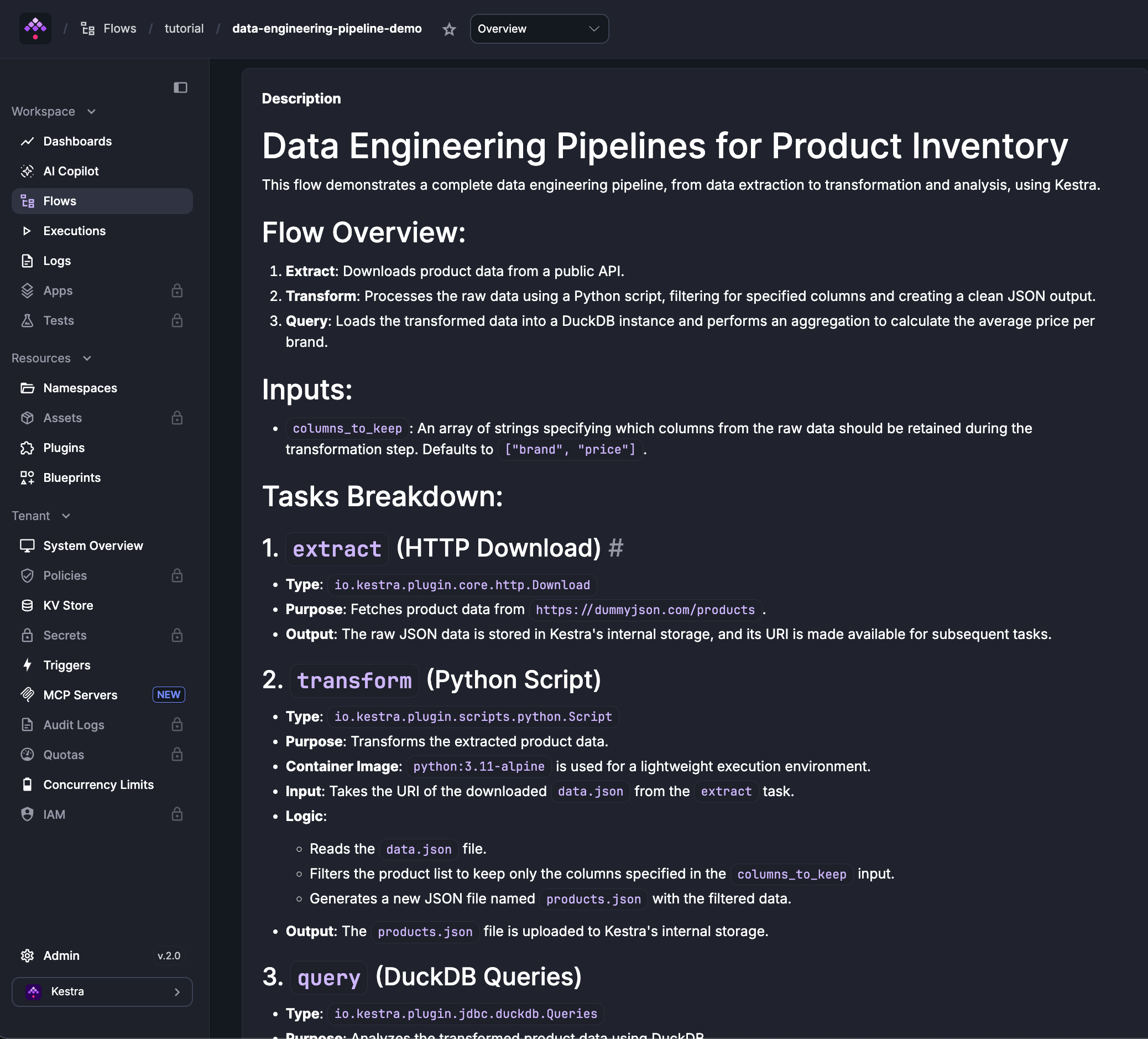Click the Tests flask icon

[x=27, y=321]
